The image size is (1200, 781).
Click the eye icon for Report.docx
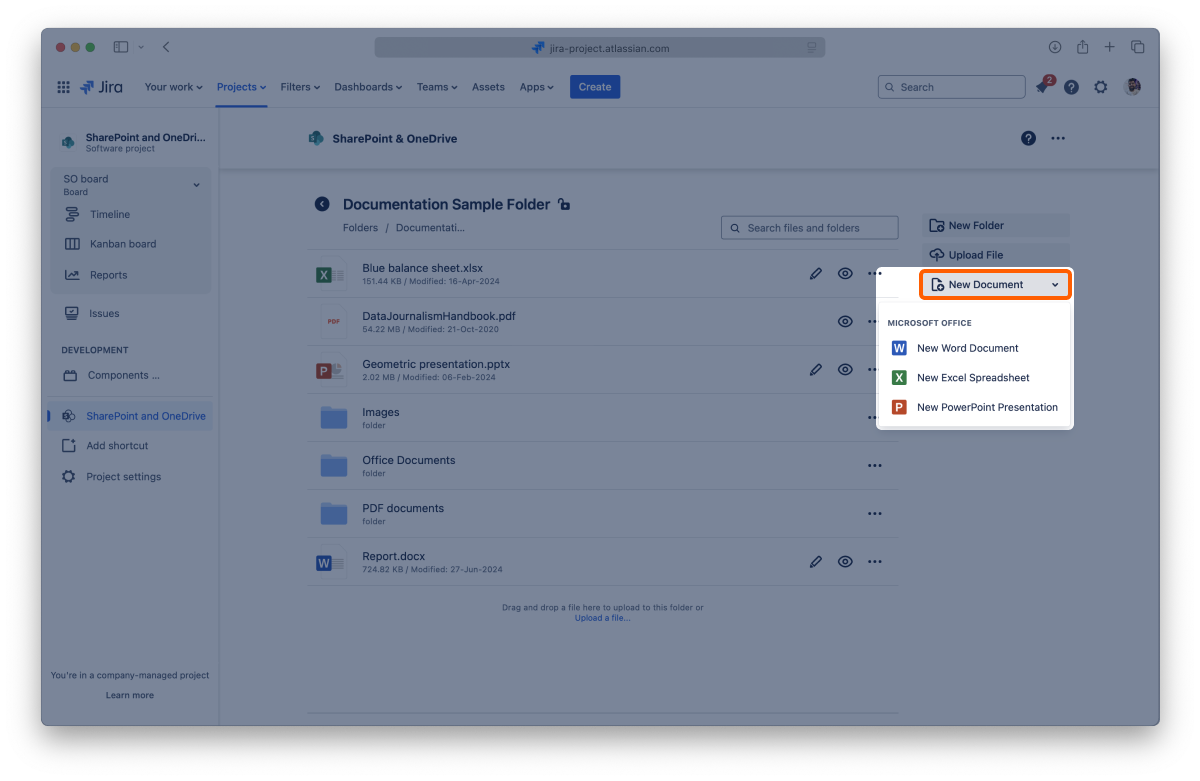[x=845, y=562]
